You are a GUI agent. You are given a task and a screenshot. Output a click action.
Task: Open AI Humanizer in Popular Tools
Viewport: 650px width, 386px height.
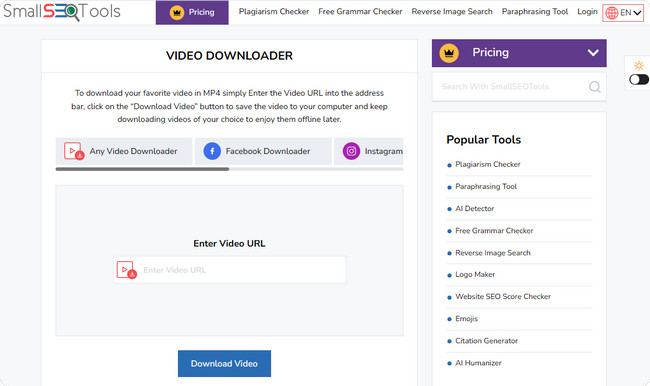(478, 363)
